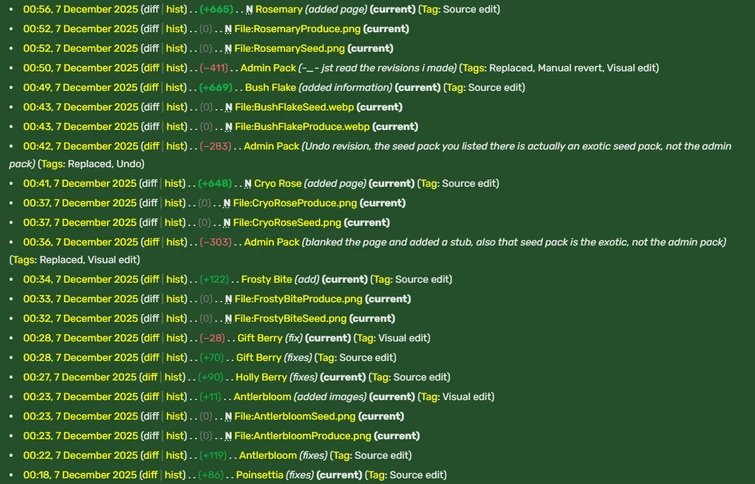Click the Tags link in 00:50 Admin Pack row
This screenshot has height=484, width=755.
coord(473,68)
